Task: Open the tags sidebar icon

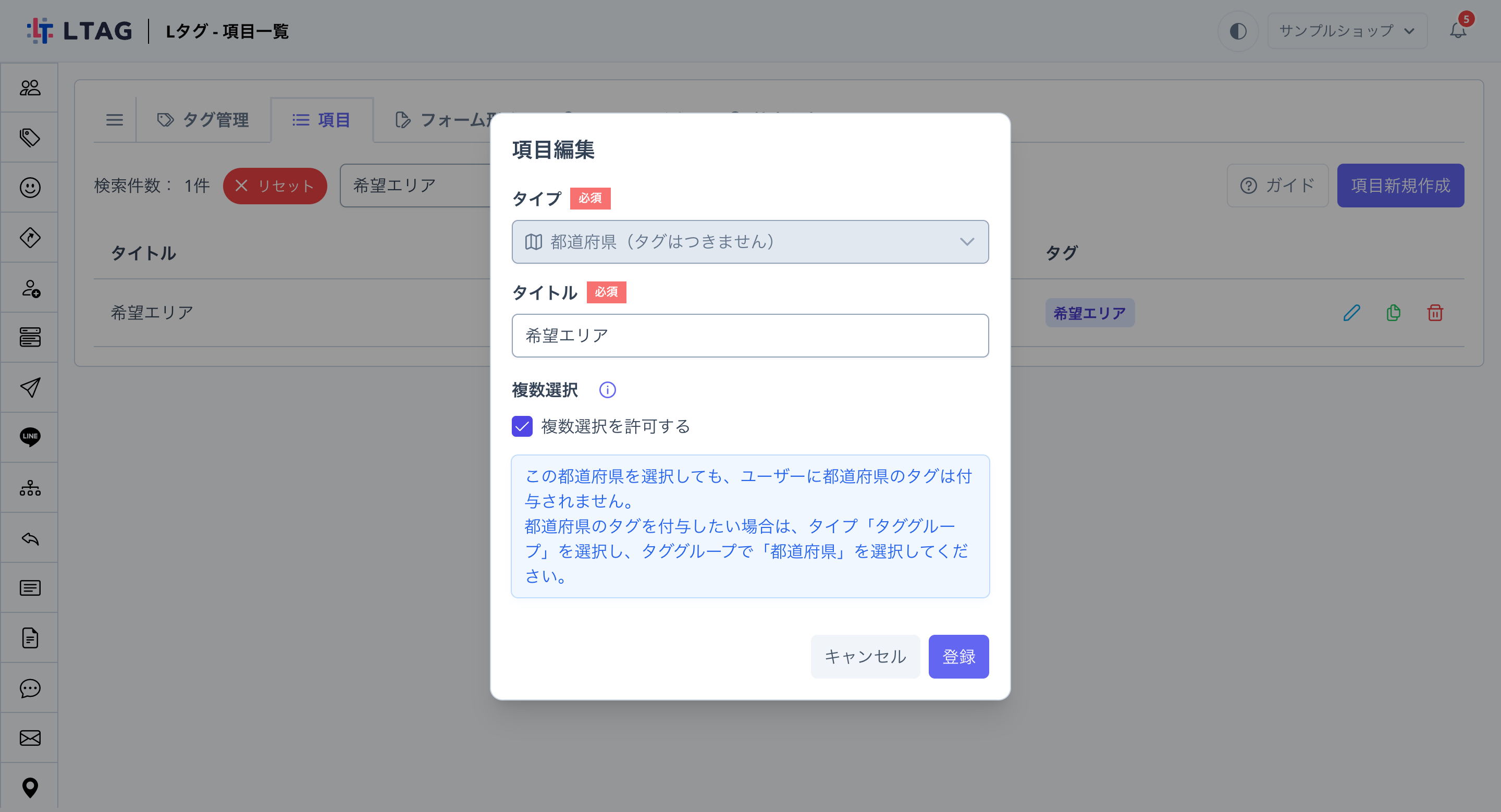Action: click(x=30, y=138)
